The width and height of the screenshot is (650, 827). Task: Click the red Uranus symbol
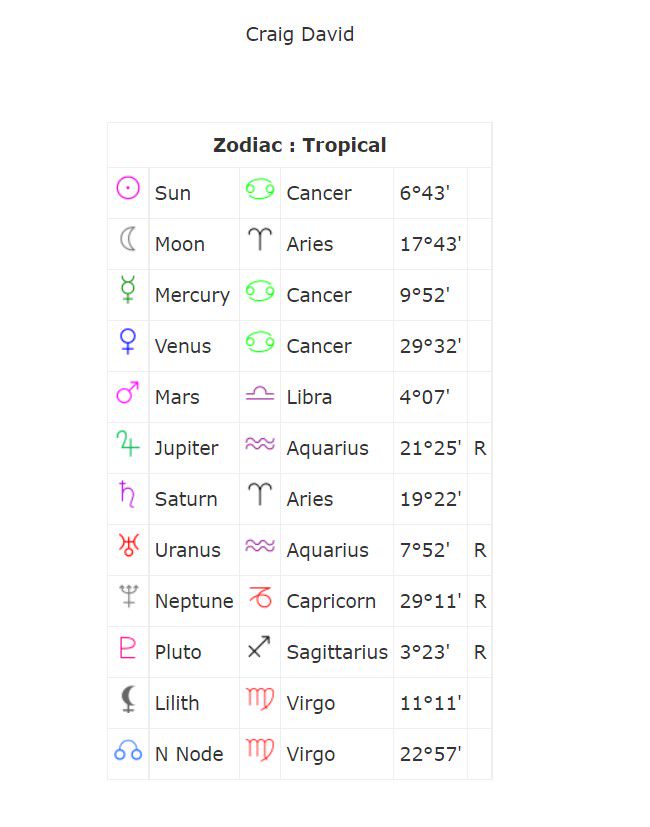click(x=128, y=545)
